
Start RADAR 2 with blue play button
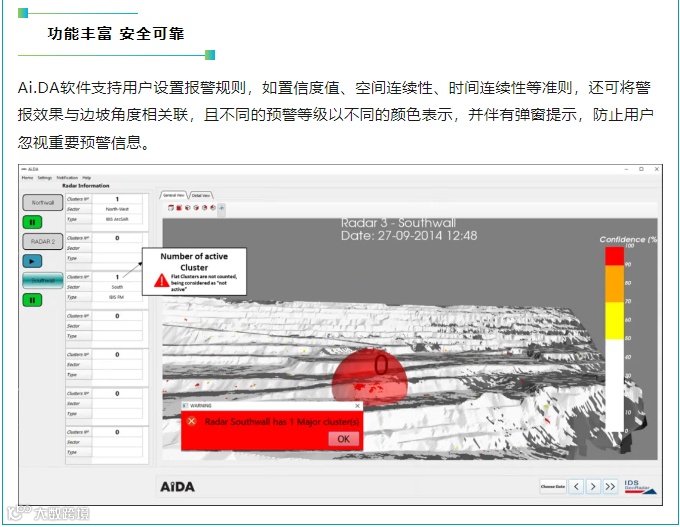(x=32, y=261)
